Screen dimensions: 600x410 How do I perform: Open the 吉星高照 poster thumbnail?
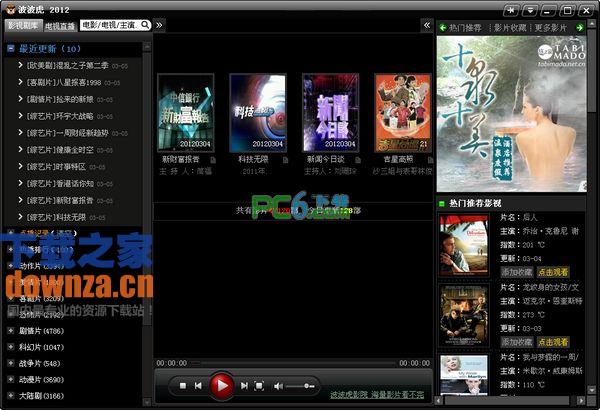tap(403, 113)
